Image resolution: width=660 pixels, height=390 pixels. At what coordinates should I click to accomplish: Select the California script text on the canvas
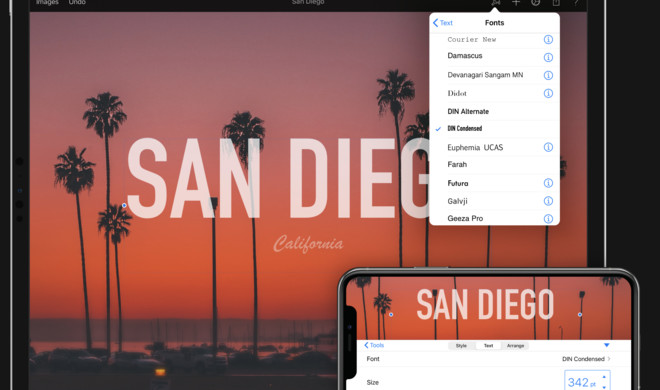click(x=308, y=244)
